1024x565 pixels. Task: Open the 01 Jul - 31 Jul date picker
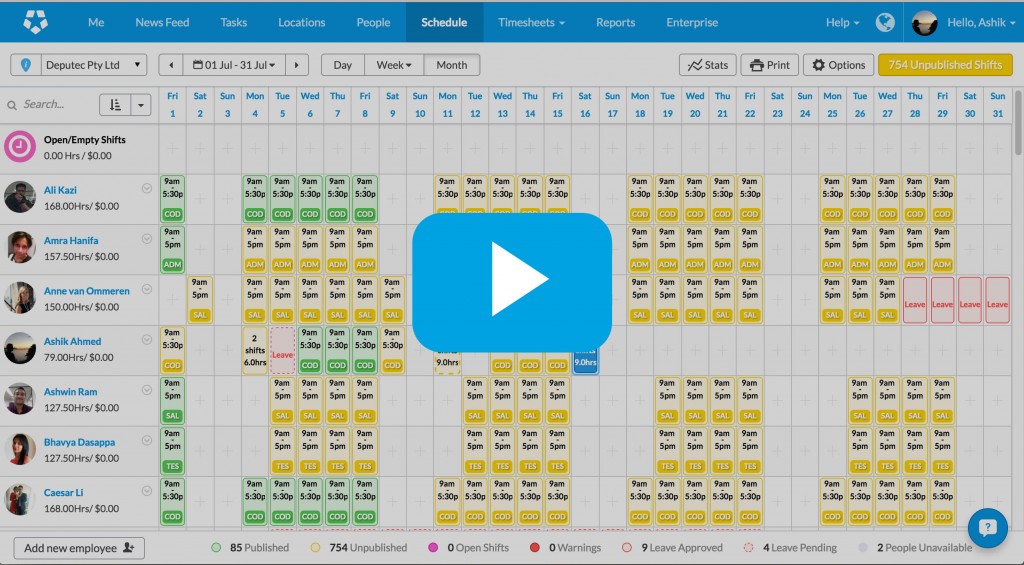coord(234,65)
